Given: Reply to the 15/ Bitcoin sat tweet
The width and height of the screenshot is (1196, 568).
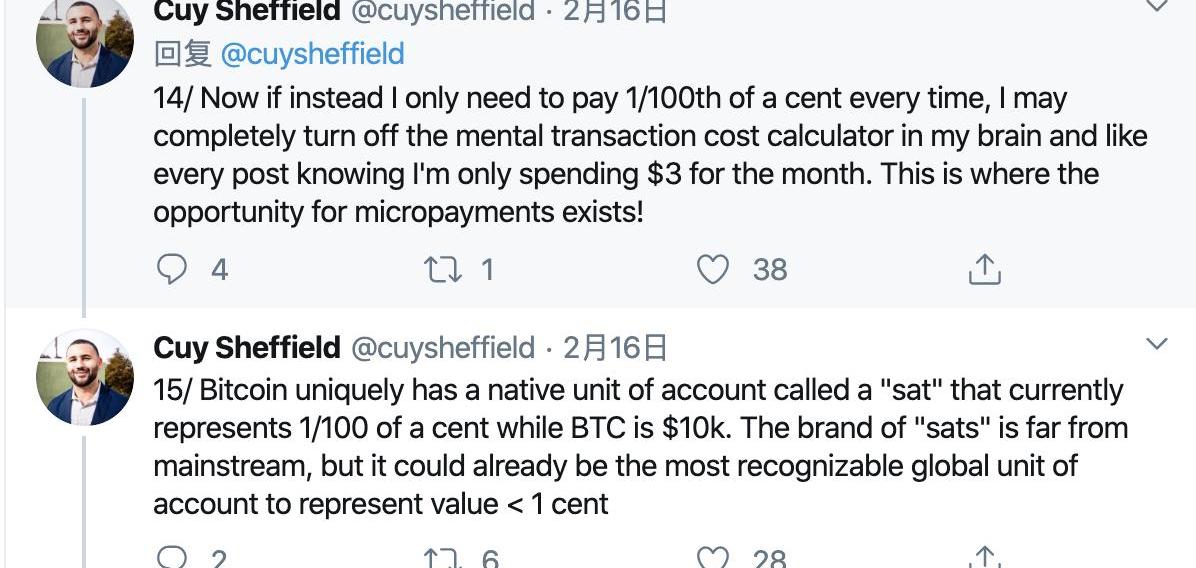Looking at the screenshot, I should pos(174,558).
